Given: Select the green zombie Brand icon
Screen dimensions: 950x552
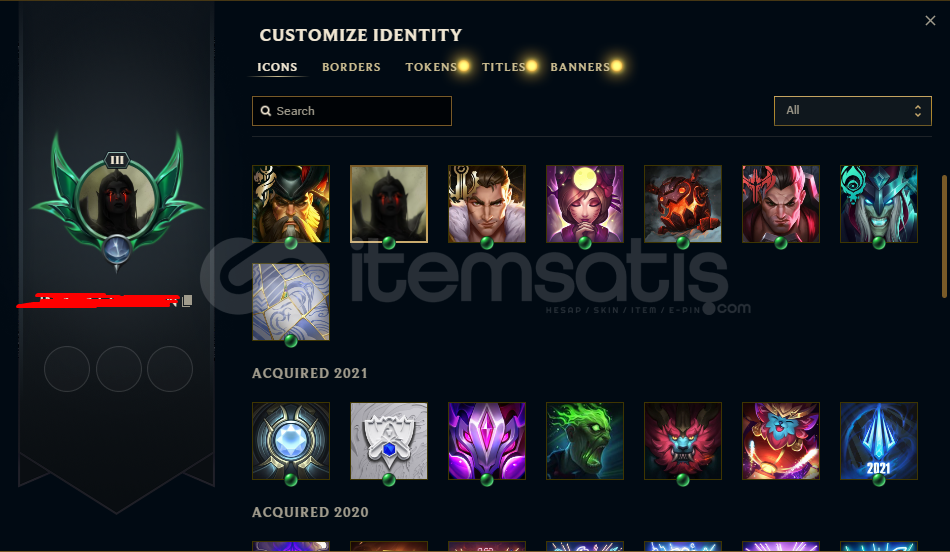Looking at the screenshot, I should [x=585, y=441].
